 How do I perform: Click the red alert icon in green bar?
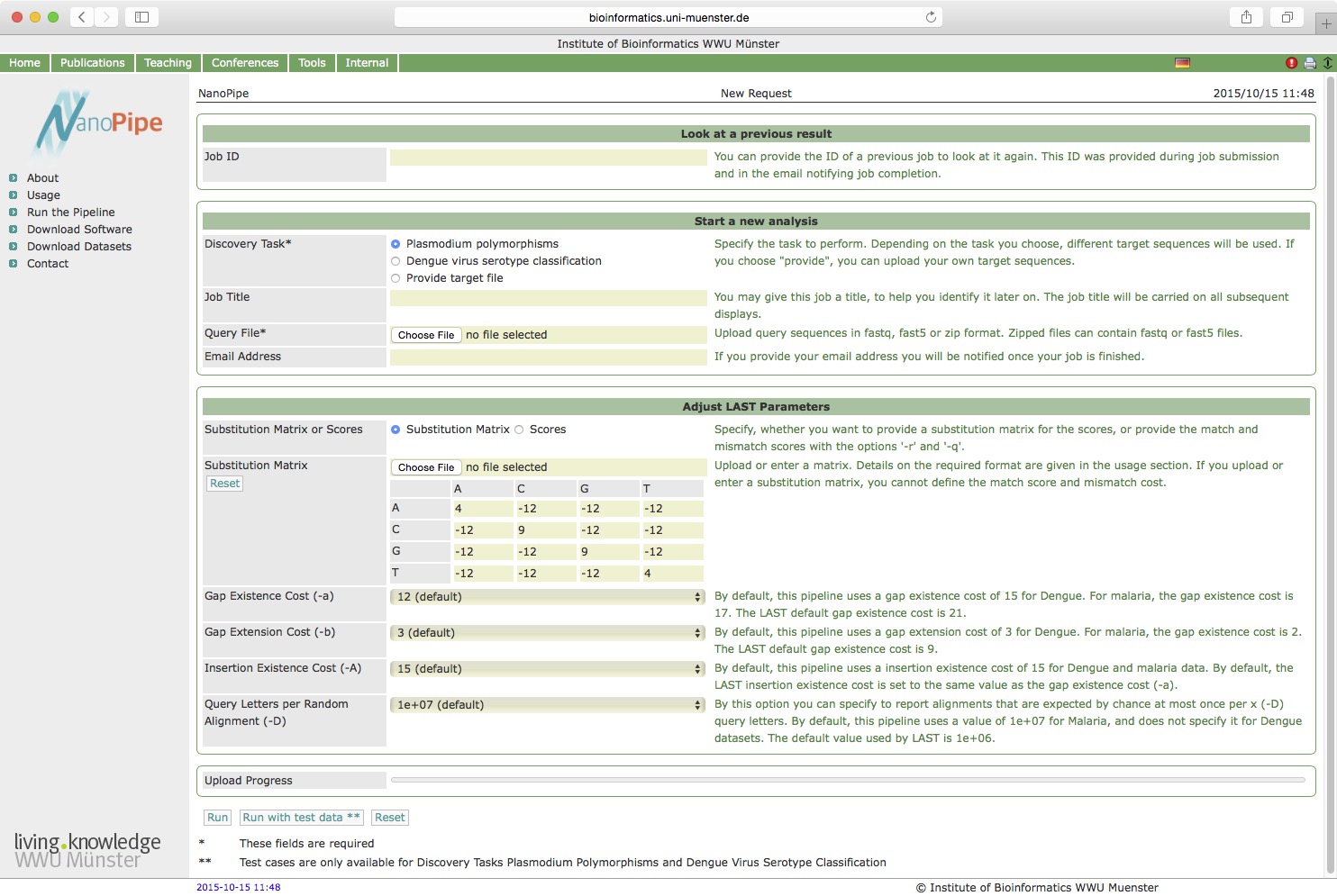[x=1291, y=63]
